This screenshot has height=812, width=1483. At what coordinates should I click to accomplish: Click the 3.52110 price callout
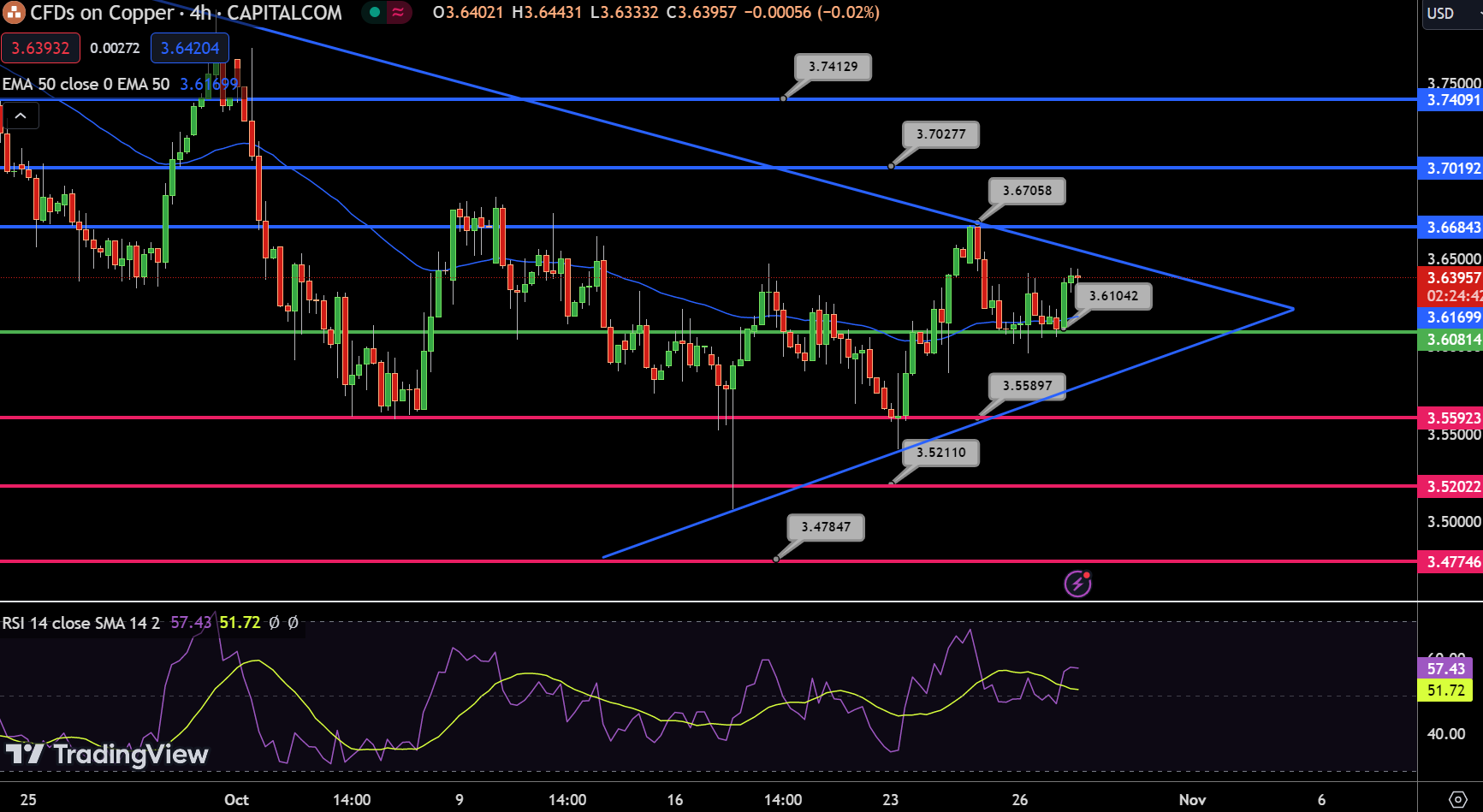[x=940, y=453]
